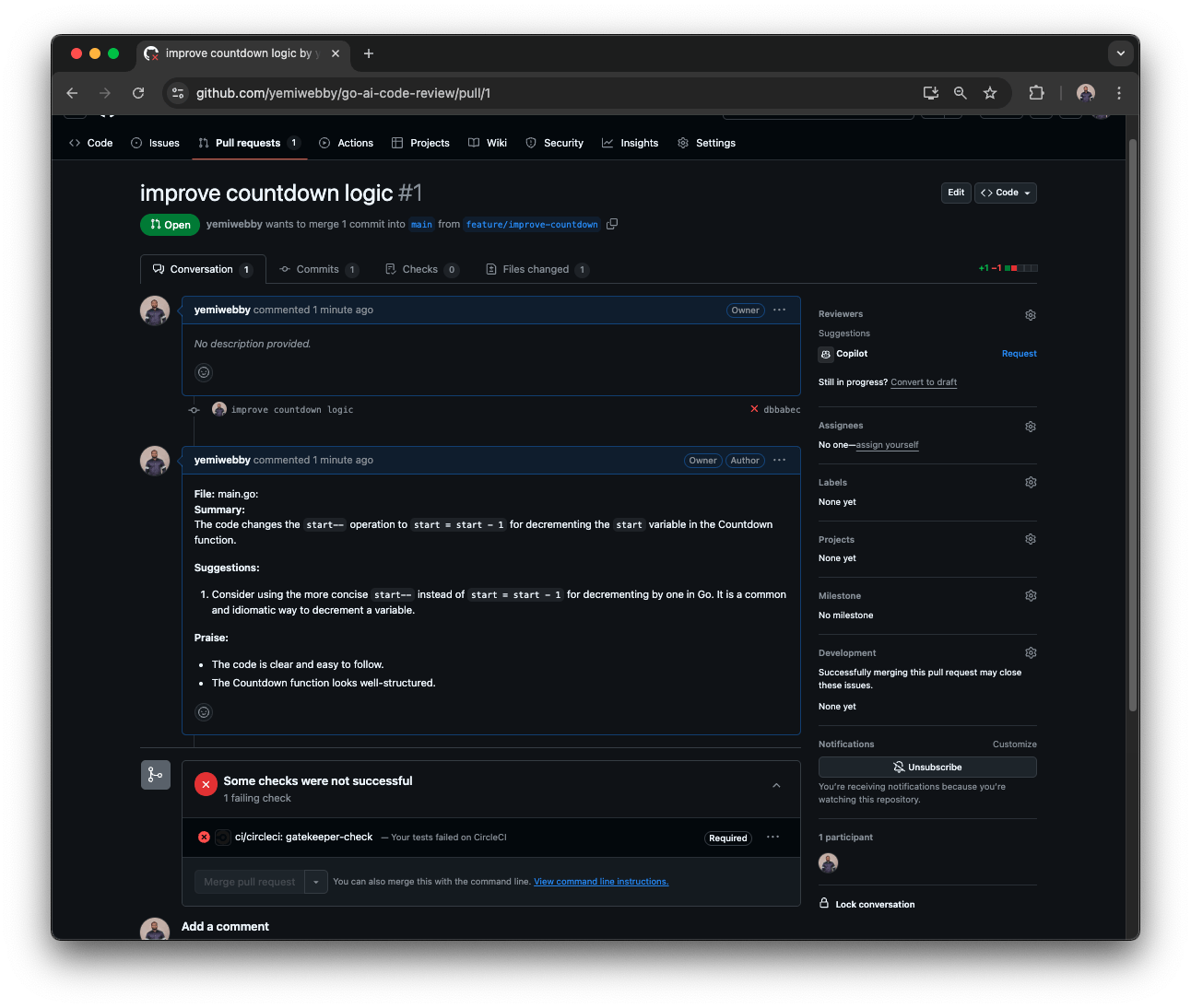
Task: Click the Insights graph icon
Action: coord(607,143)
